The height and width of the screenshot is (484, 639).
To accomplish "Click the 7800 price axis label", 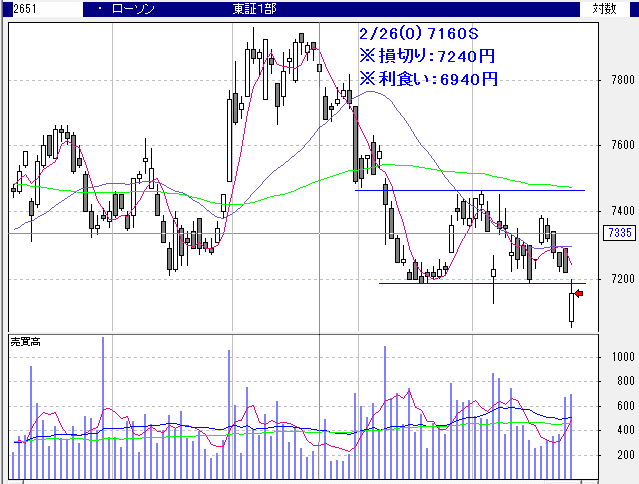I will pyautogui.click(x=620, y=79).
